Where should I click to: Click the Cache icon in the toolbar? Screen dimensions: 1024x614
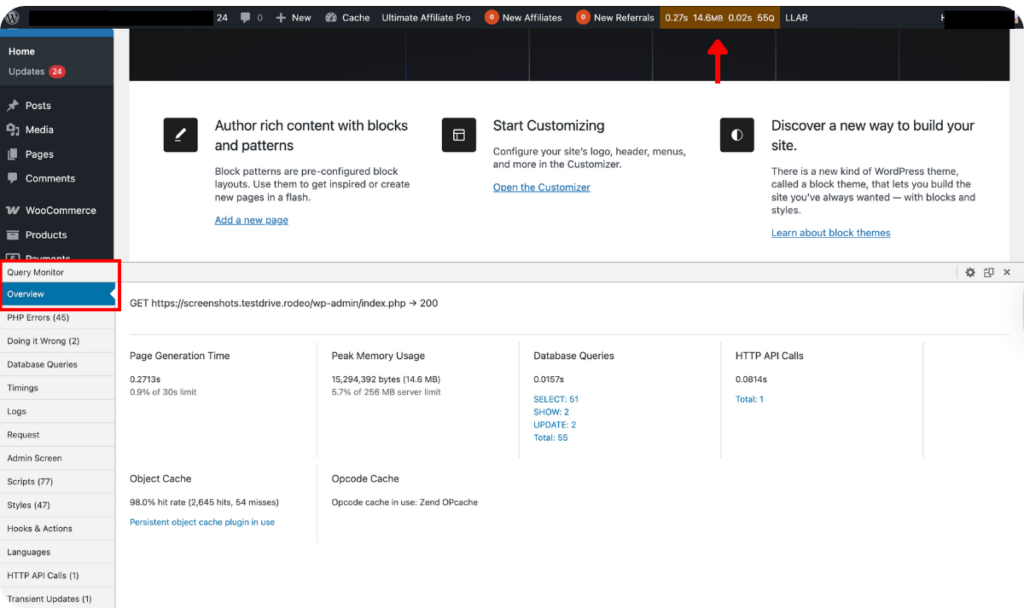tap(332, 17)
